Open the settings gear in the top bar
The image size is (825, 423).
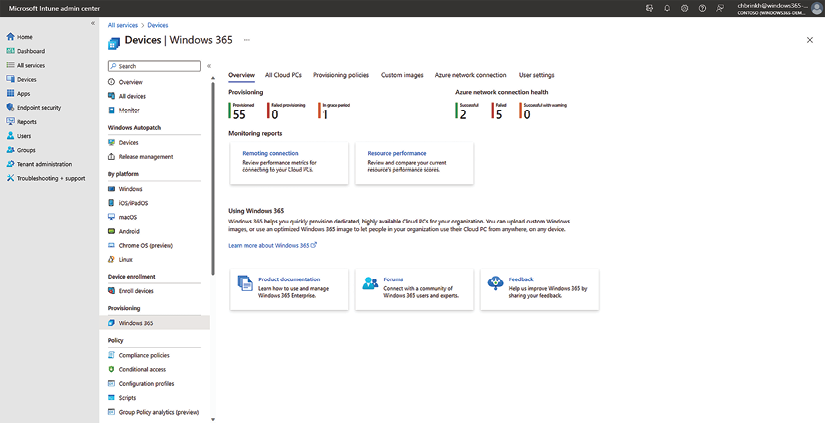point(685,8)
